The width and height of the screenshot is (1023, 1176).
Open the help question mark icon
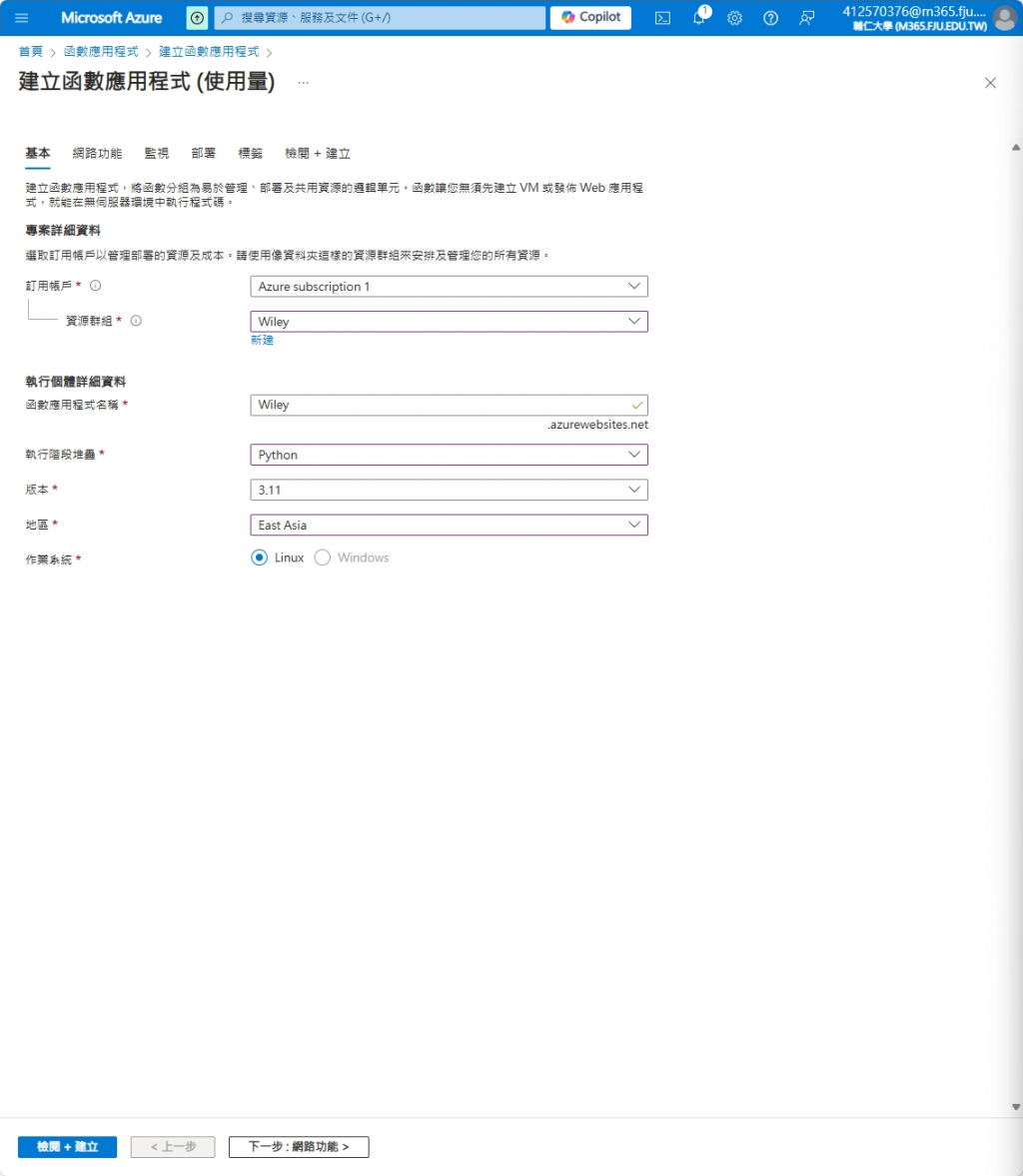click(x=770, y=18)
